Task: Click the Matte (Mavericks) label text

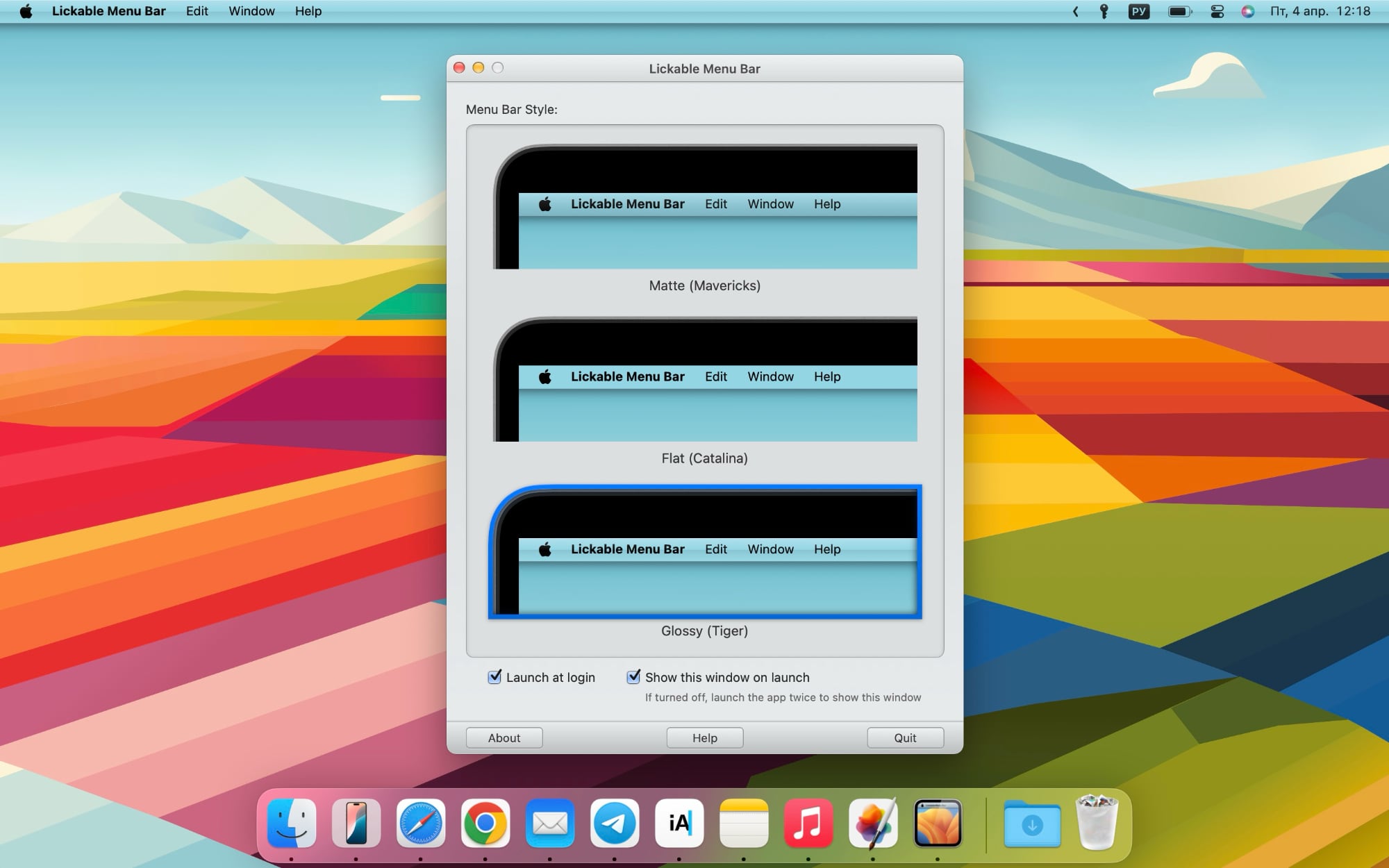Action: pyautogui.click(x=705, y=285)
